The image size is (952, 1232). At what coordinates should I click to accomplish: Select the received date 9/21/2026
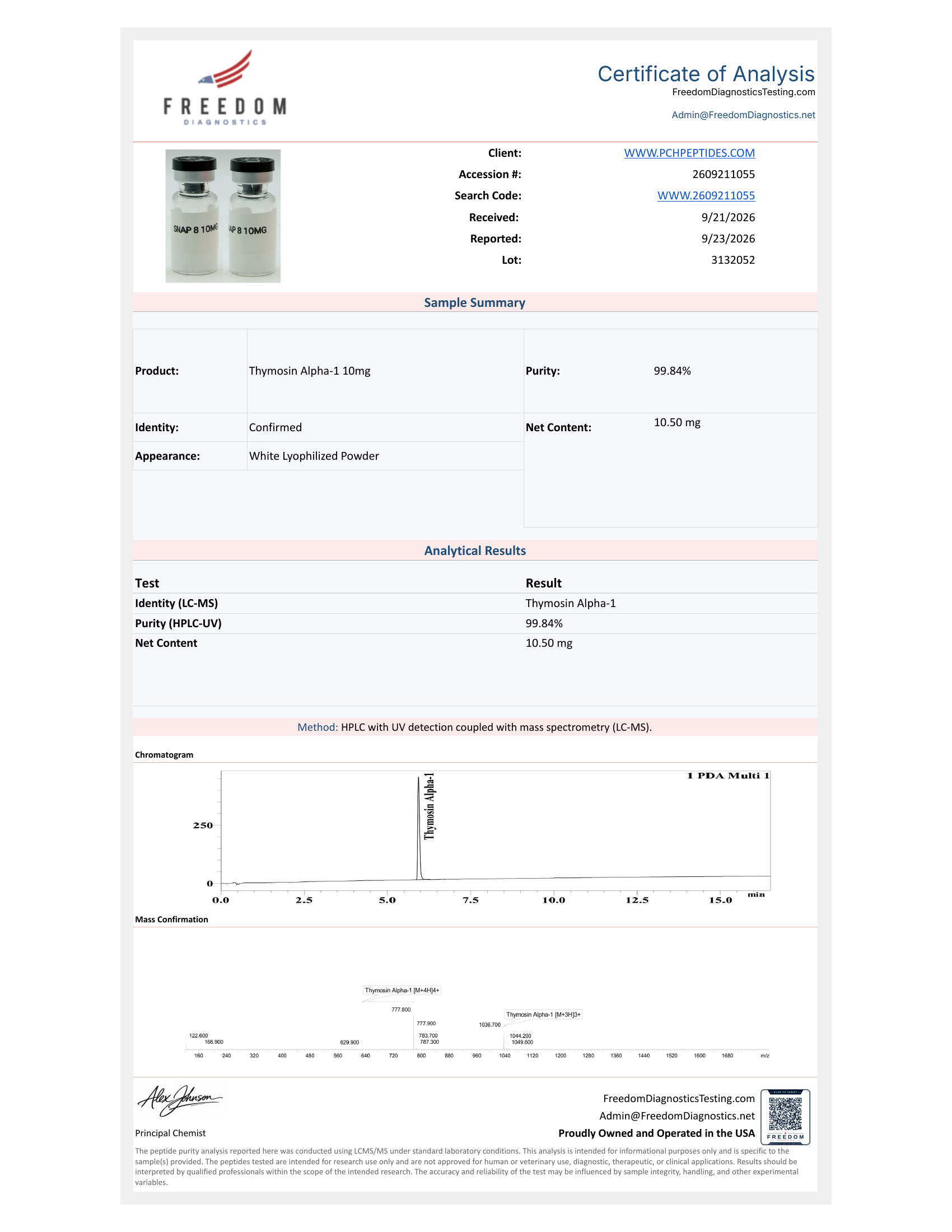[728, 217]
